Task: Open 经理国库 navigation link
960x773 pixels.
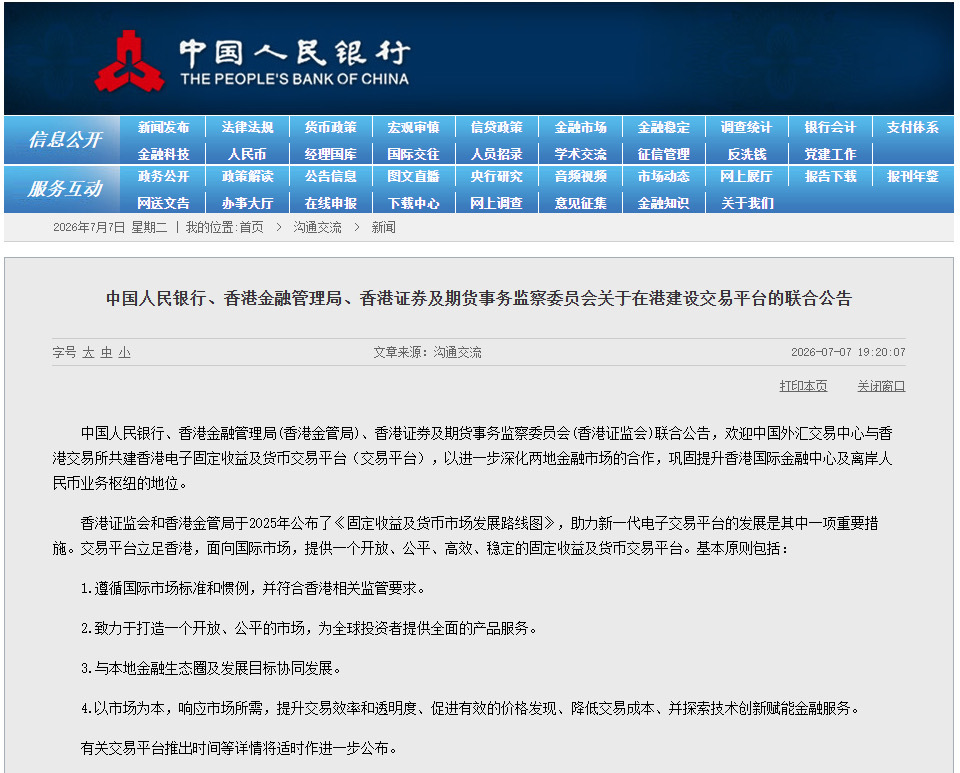Action: pos(331,154)
